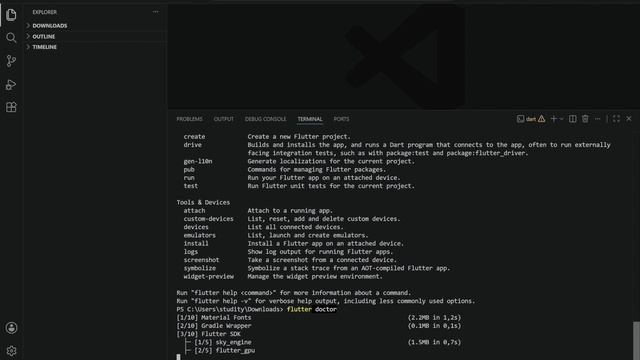This screenshot has width=640, height=360.
Task: Click the '[2/10] Gradle Wrapper' line
Action: click(214, 326)
